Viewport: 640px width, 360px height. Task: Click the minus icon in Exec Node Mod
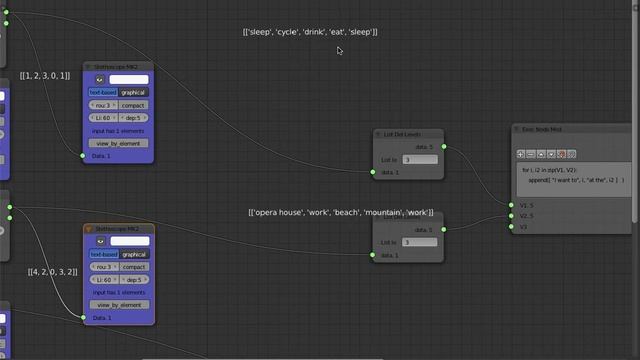(x=531, y=154)
